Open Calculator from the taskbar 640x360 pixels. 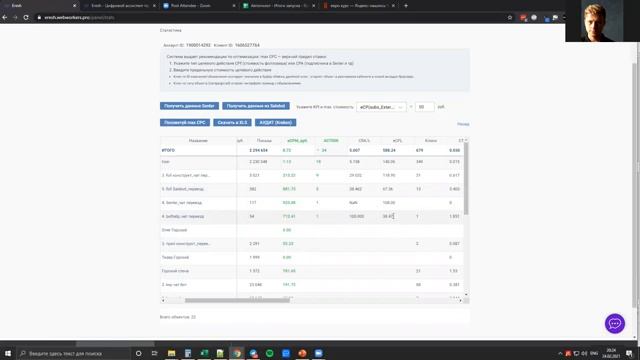(188, 353)
